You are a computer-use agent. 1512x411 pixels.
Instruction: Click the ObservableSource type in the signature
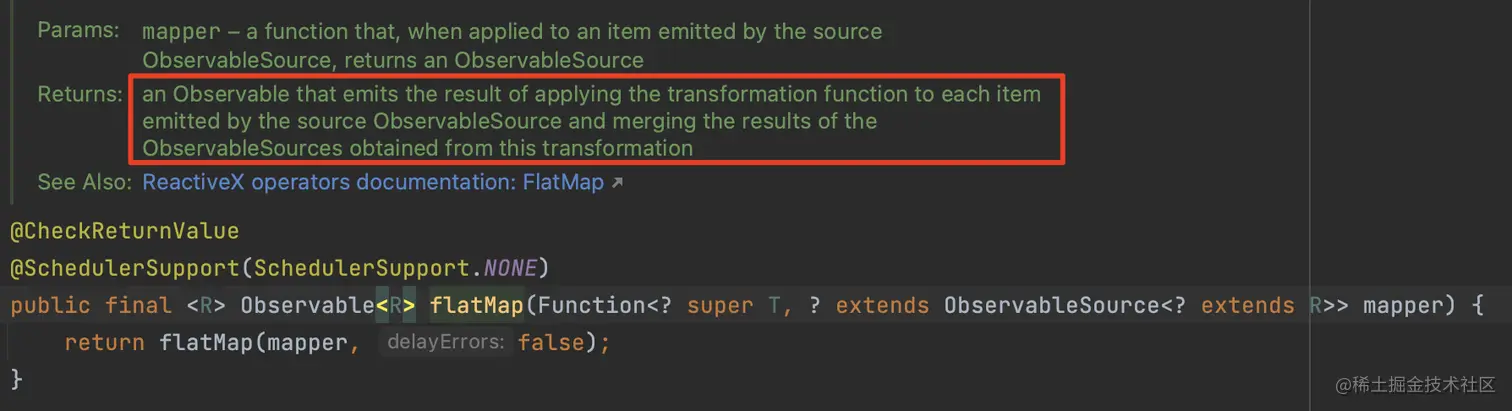(x=1045, y=305)
